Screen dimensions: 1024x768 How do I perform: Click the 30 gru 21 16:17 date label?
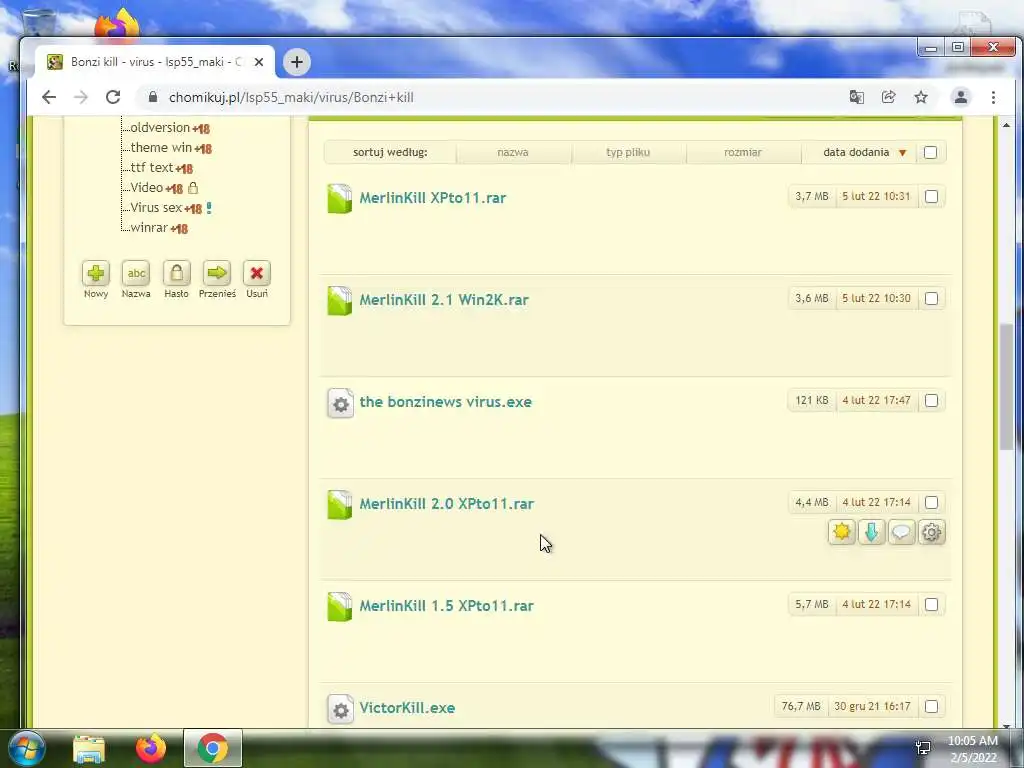(872, 706)
